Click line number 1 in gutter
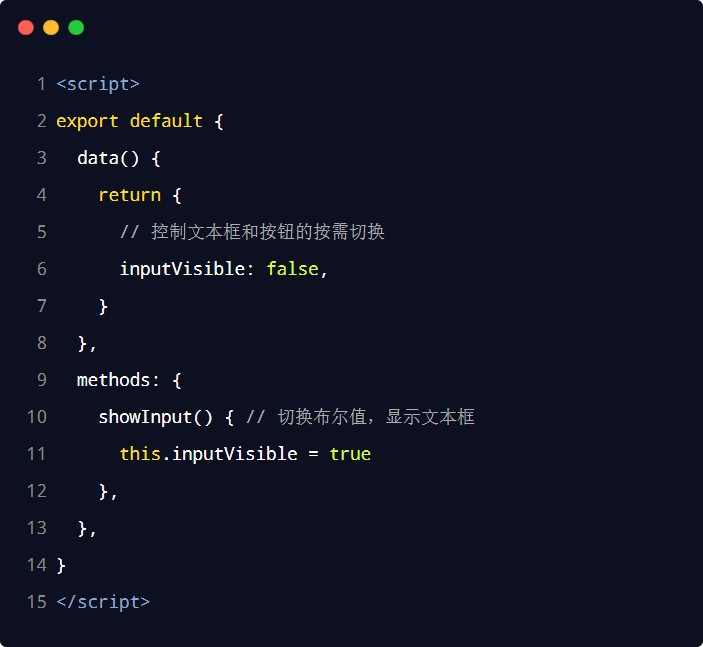The width and height of the screenshot is (703, 647). pos(41,84)
